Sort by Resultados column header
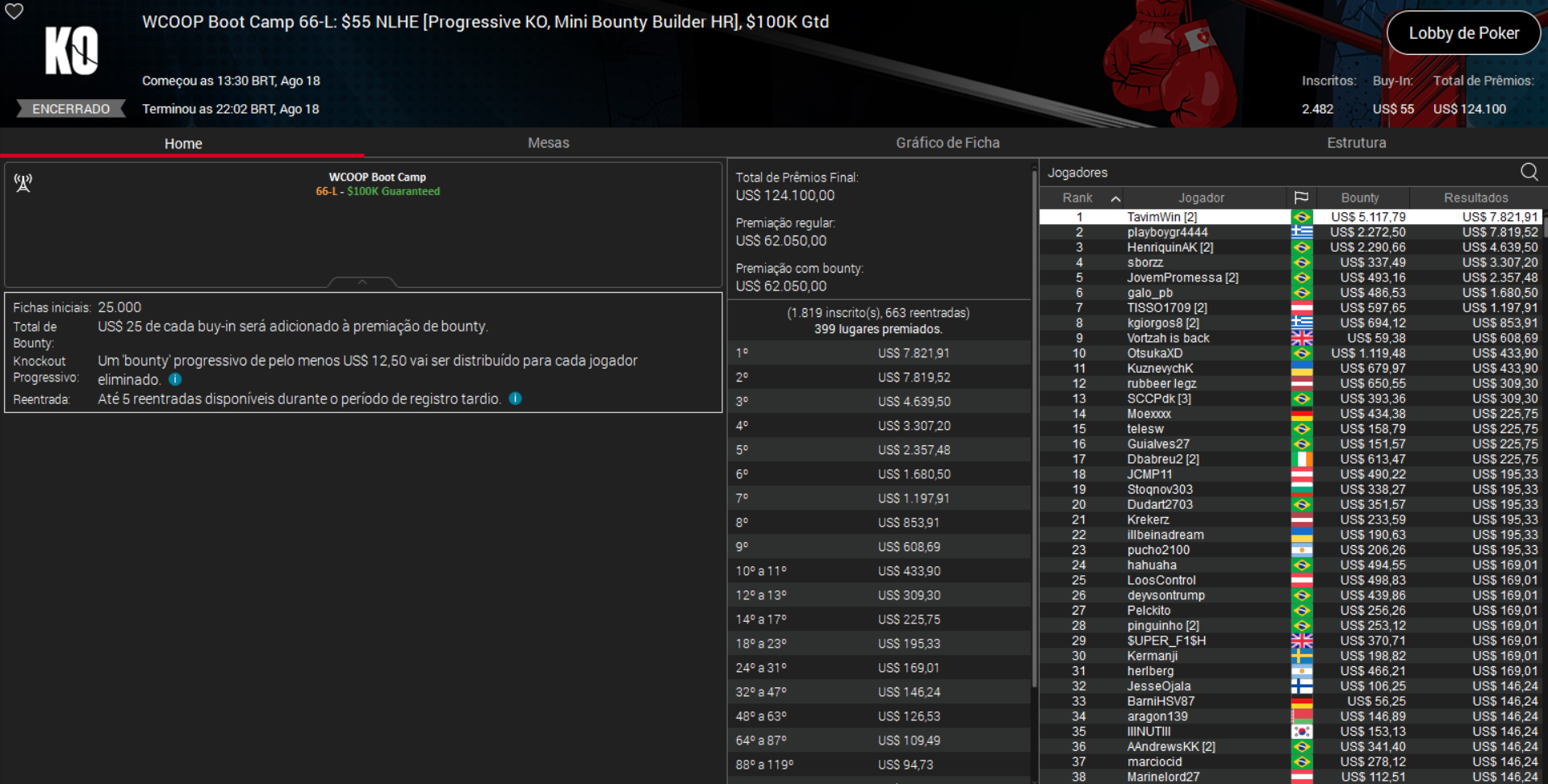1548x784 pixels. coord(1475,198)
